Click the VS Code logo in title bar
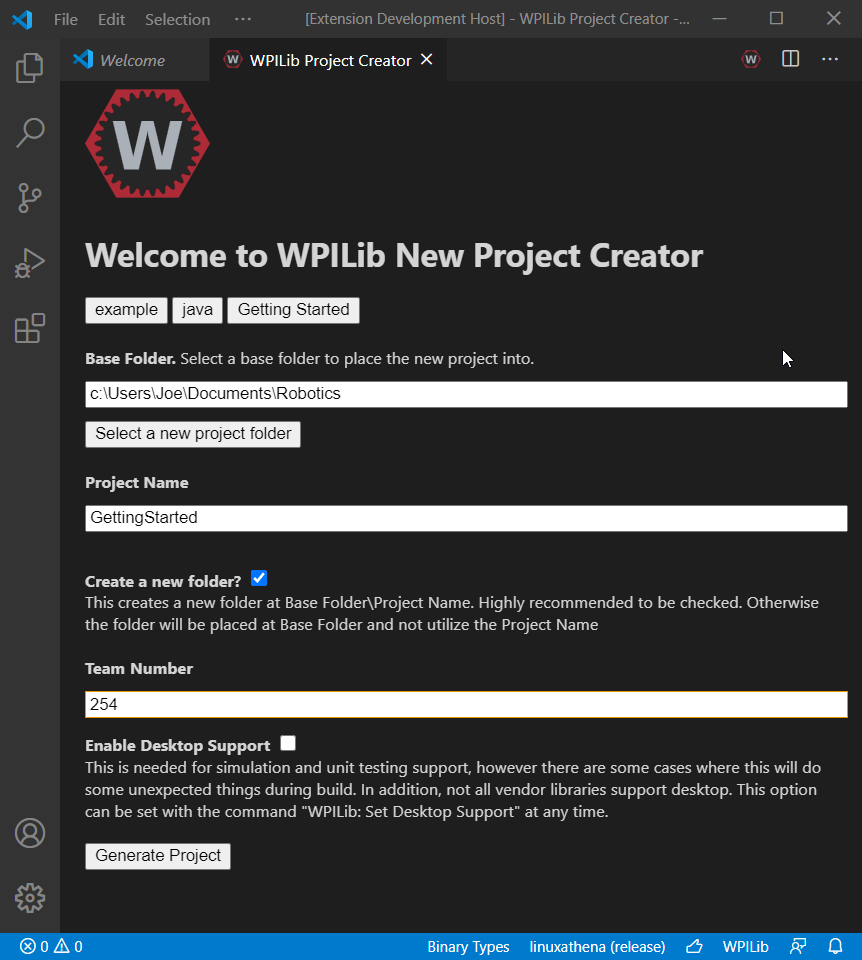This screenshot has width=862, height=960. tap(23, 20)
